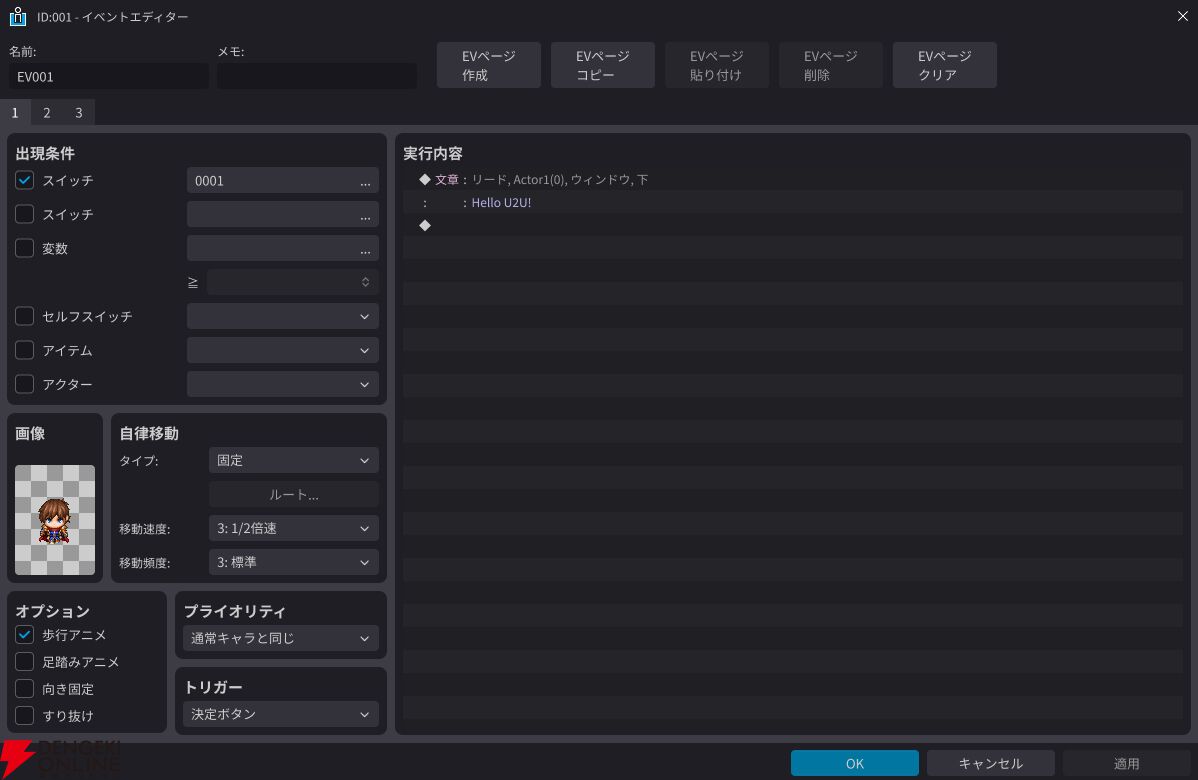The width and height of the screenshot is (1198, 780).
Task: Click the ルート... button
Action: pyautogui.click(x=293, y=494)
